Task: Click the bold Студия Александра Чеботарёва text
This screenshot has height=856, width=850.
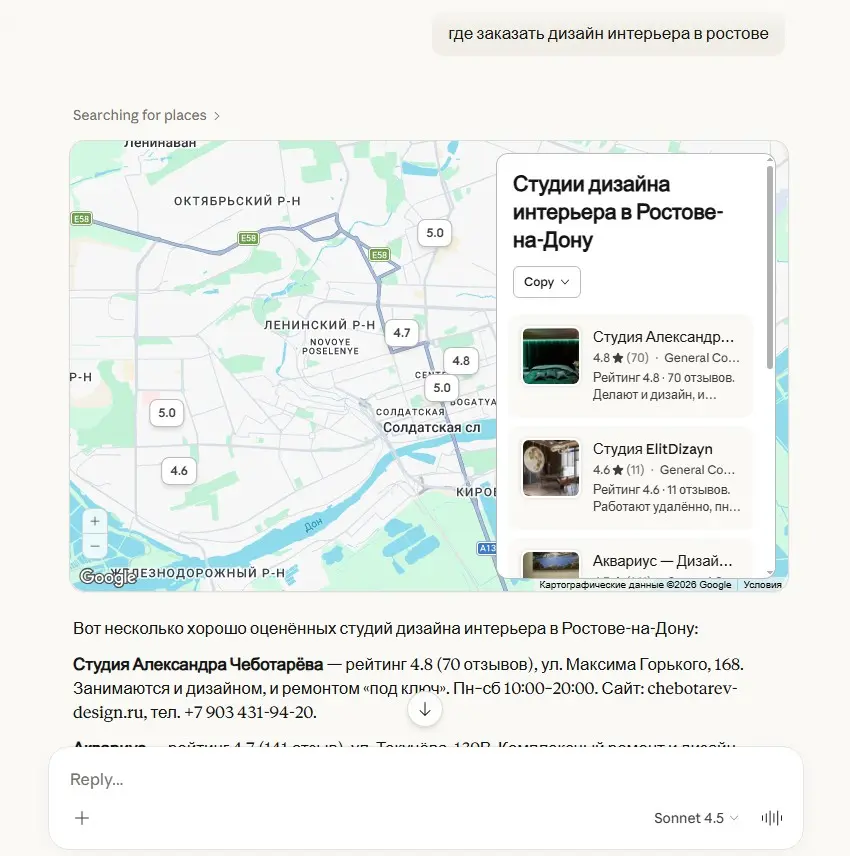Action: click(x=198, y=664)
